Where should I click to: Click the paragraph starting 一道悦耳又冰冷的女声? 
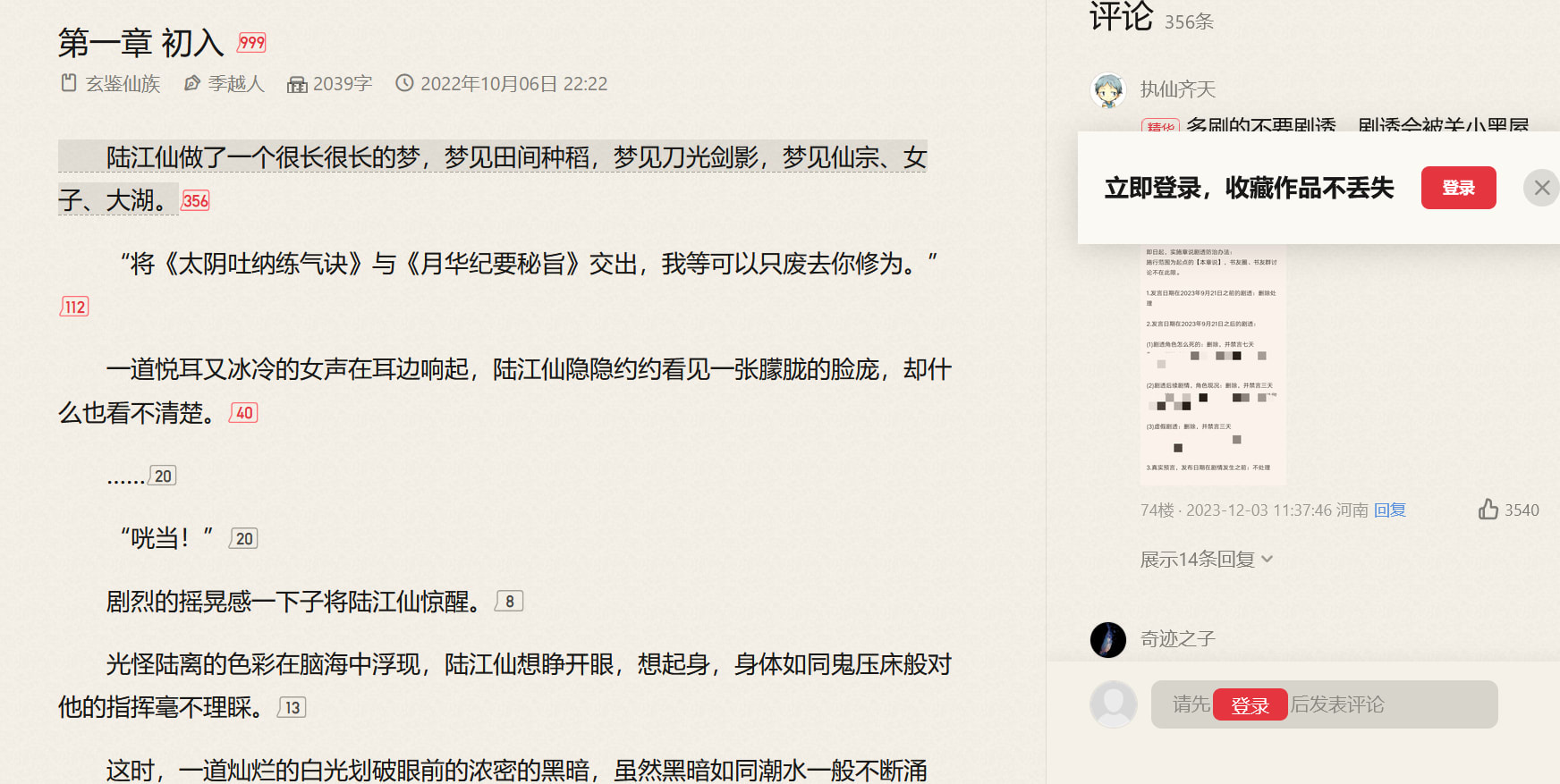[504, 391]
